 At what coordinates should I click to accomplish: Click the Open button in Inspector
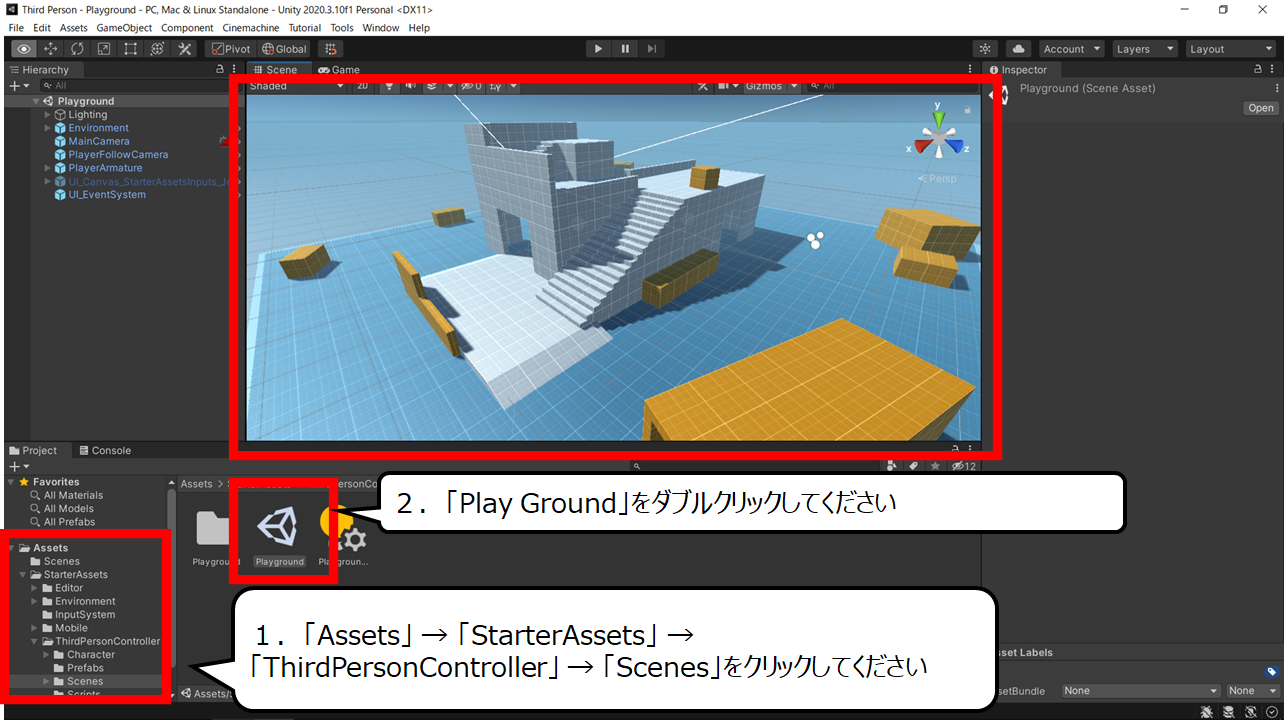click(x=1260, y=108)
